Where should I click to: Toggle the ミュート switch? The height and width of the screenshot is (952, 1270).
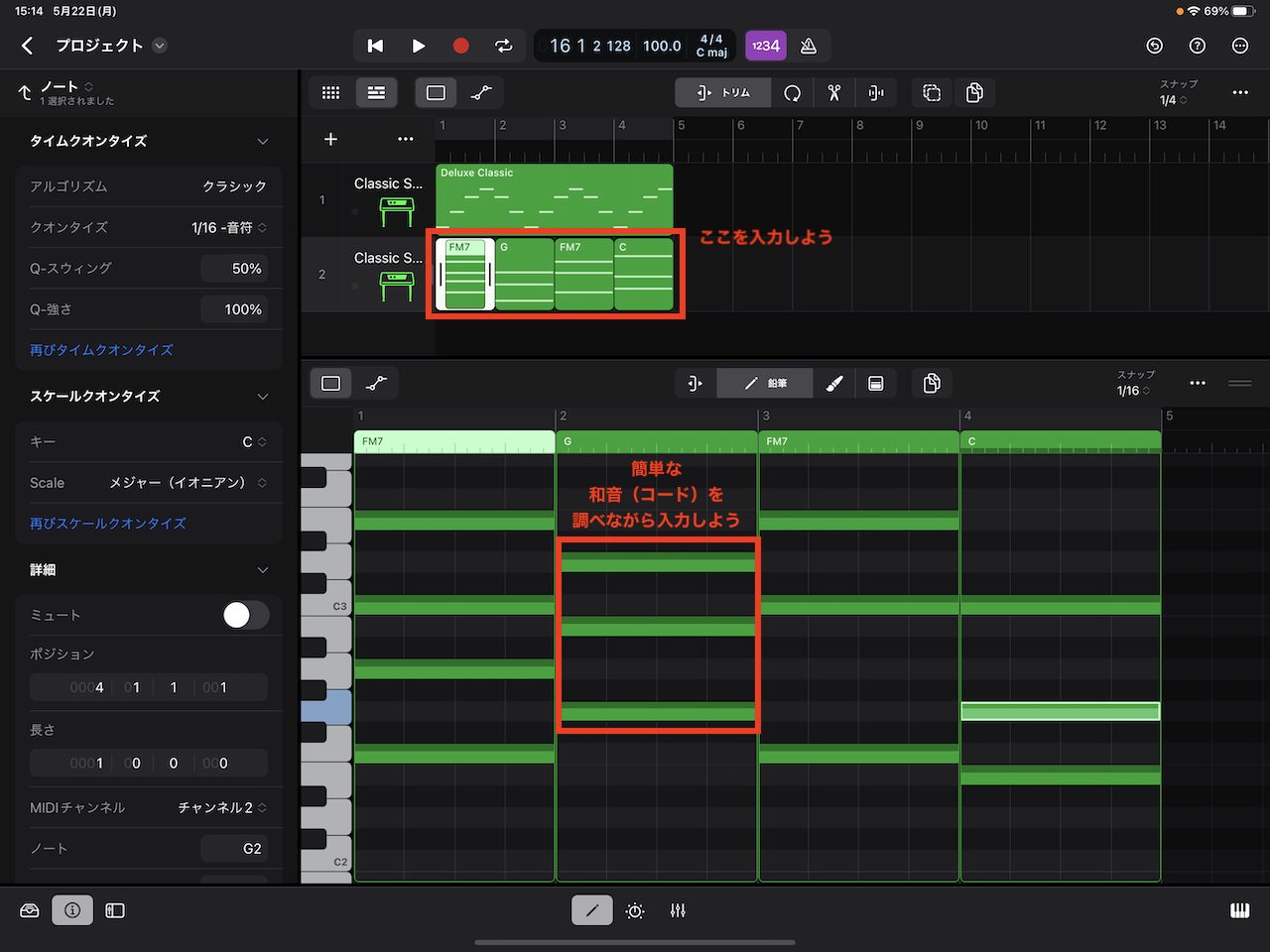tap(245, 615)
